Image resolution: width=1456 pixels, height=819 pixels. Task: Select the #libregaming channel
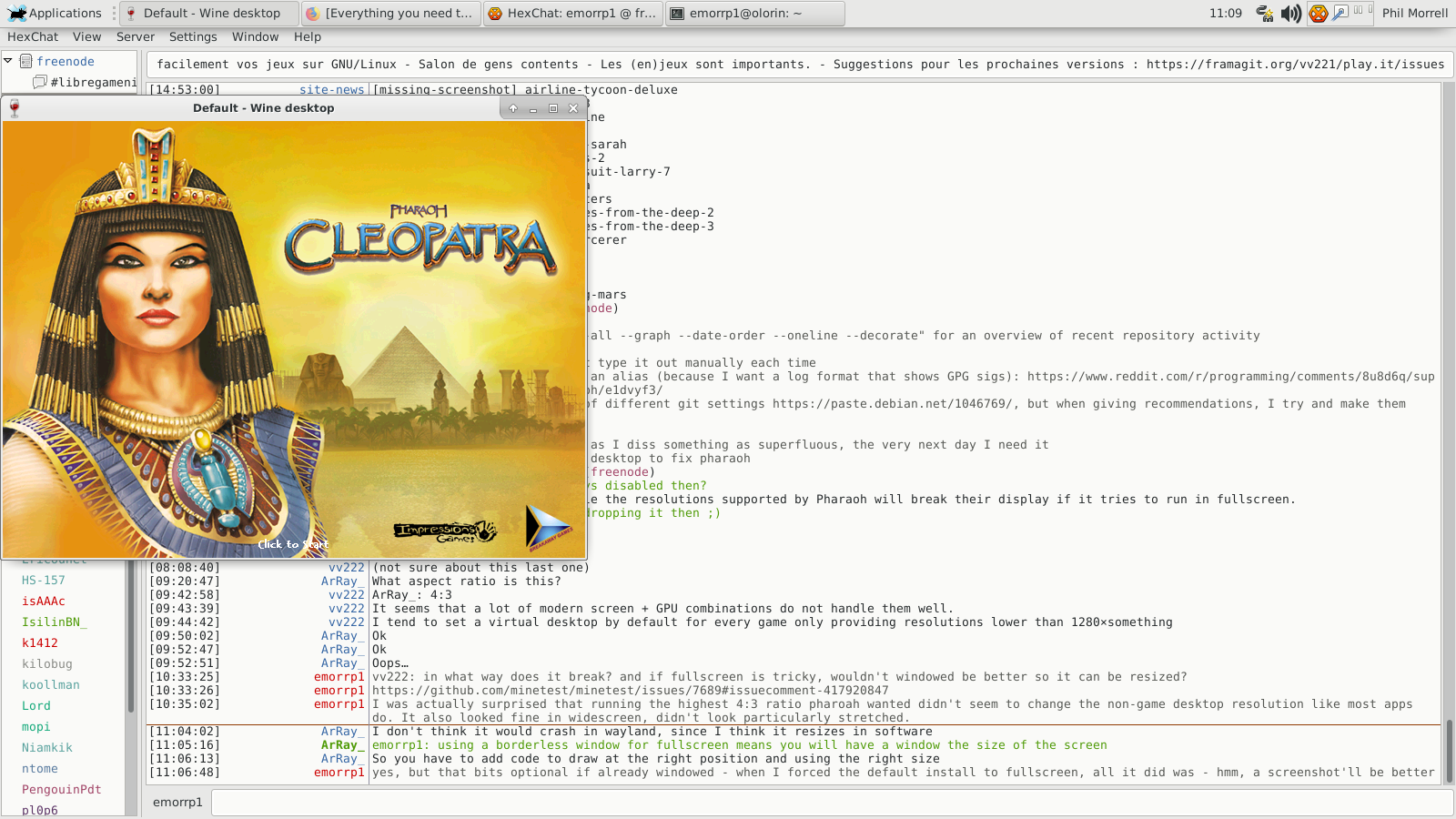tap(94, 82)
